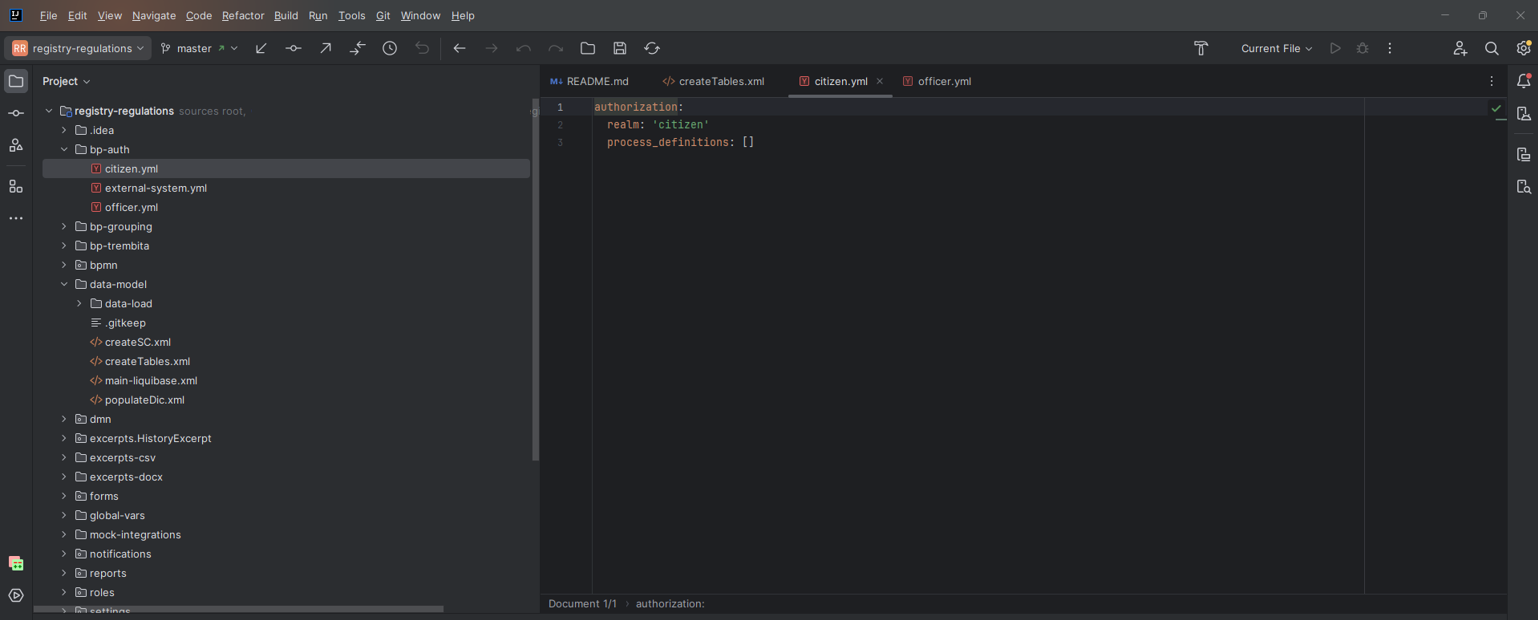Viewport: 1538px width, 620px height.
Task: Open Search Everywhere magnifier
Action: 1492,48
